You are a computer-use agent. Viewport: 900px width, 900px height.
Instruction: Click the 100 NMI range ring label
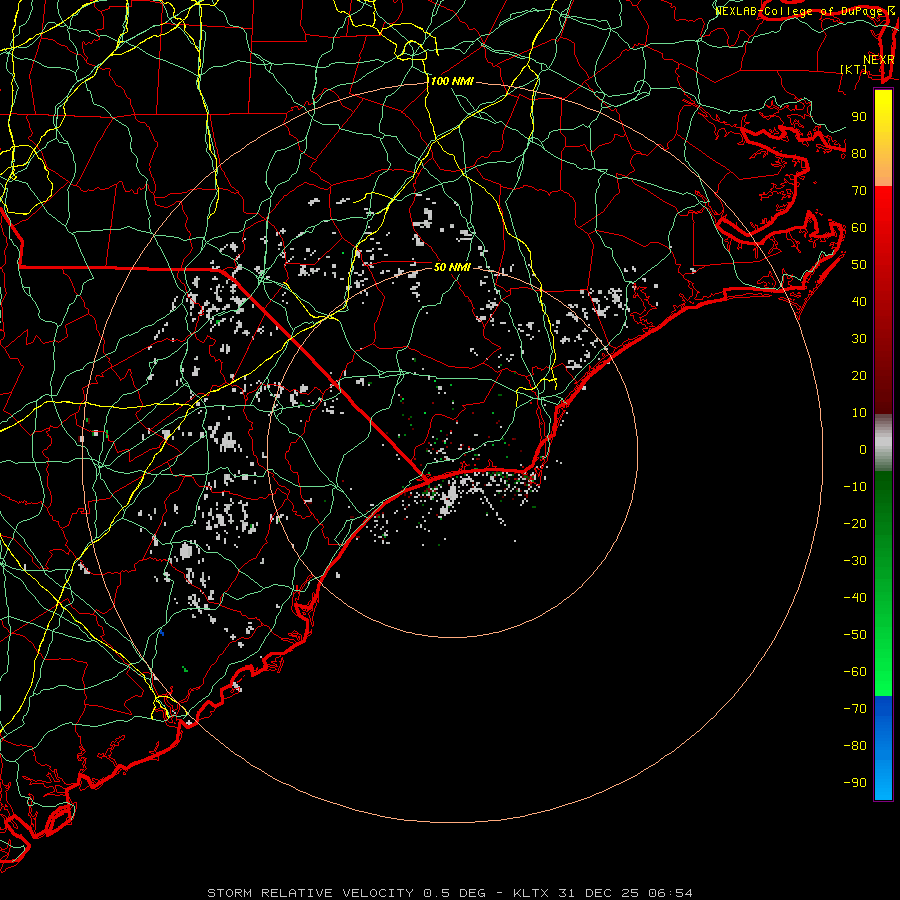[x=452, y=81]
